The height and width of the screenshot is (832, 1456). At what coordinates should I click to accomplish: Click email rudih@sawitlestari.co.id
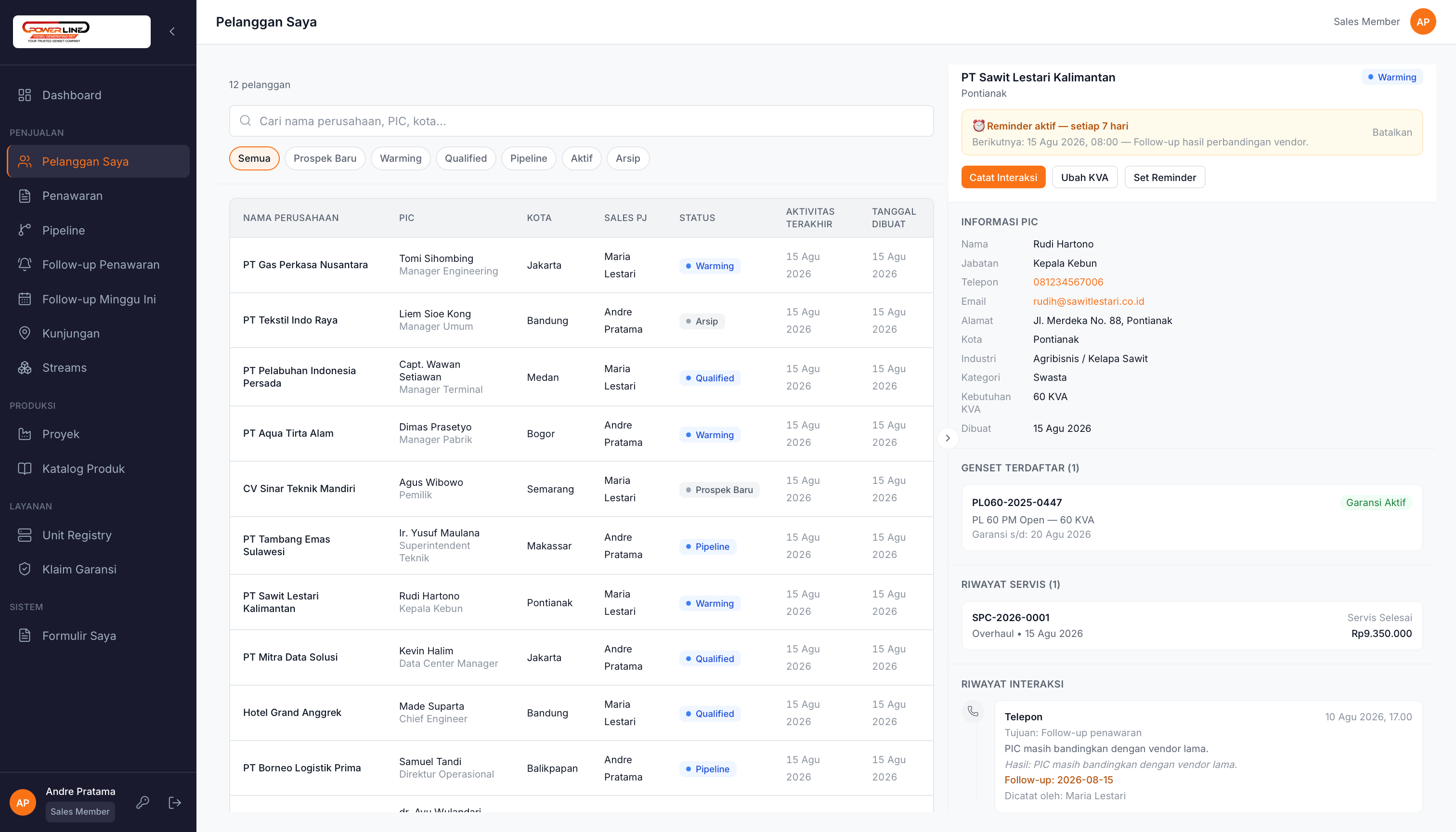click(1089, 301)
